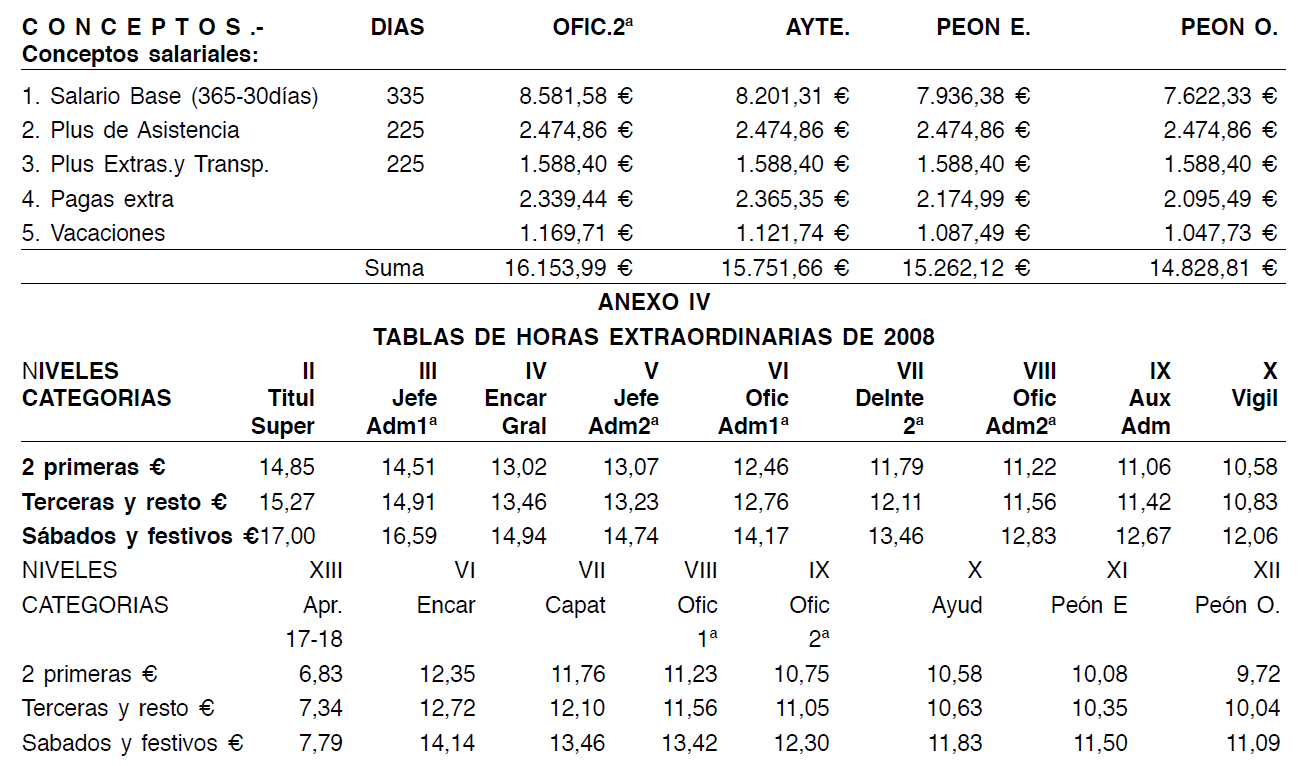Select the value 11,09 in the last row
Viewport: 1308px width, 766px height.
pyautogui.click(x=1252, y=743)
